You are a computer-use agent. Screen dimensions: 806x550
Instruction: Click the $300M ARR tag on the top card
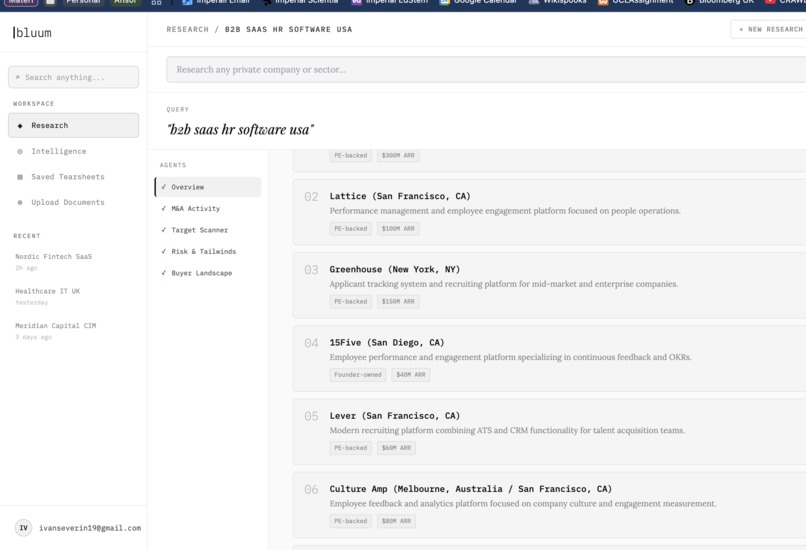[x=398, y=156]
